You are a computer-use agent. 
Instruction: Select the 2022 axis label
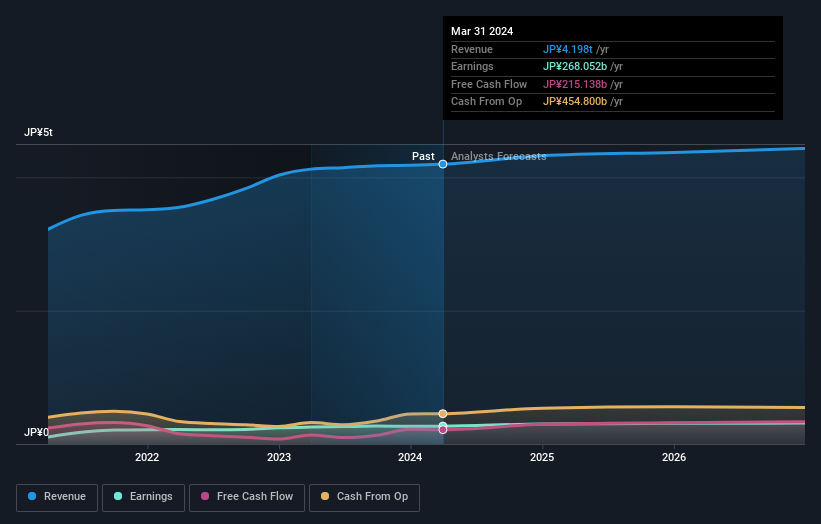click(147, 457)
